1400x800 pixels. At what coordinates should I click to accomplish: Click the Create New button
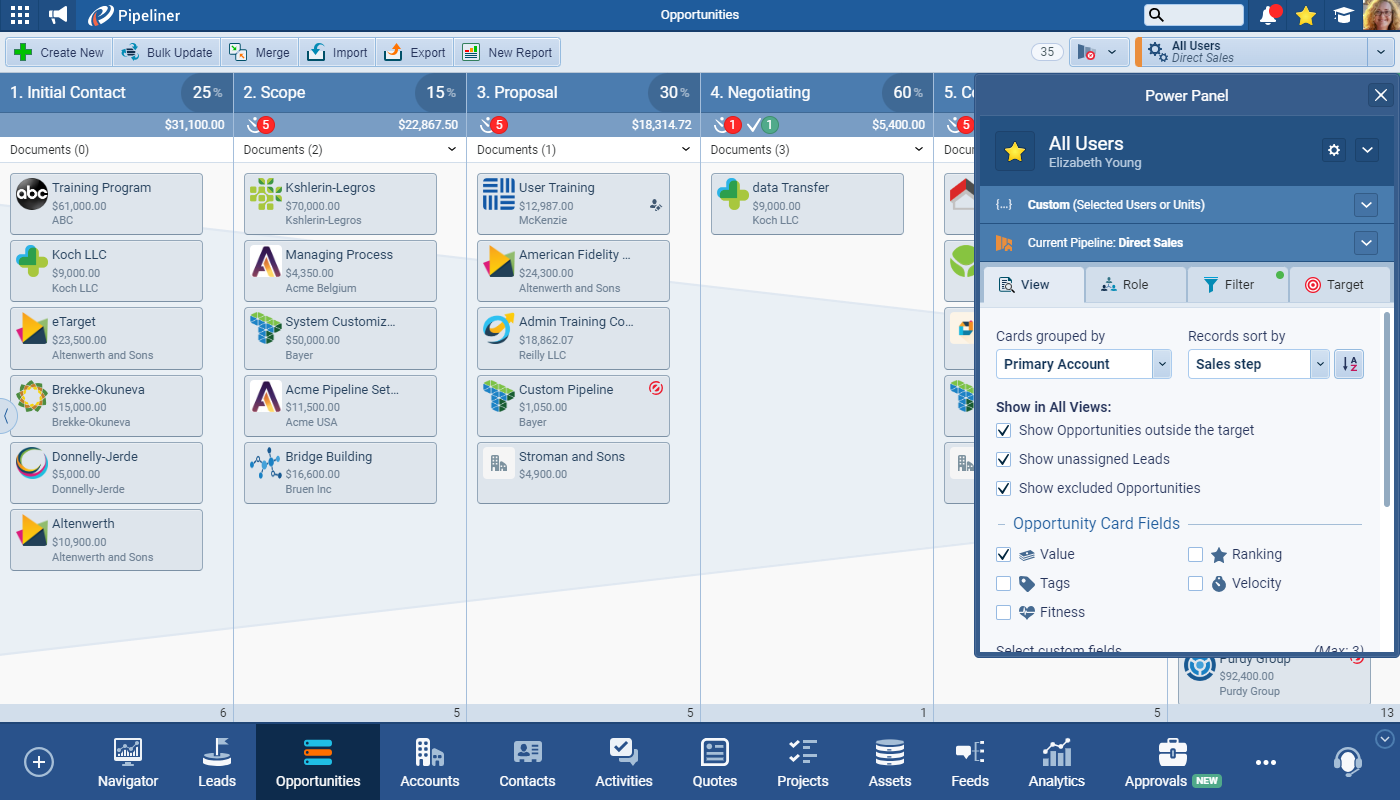click(59, 53)
